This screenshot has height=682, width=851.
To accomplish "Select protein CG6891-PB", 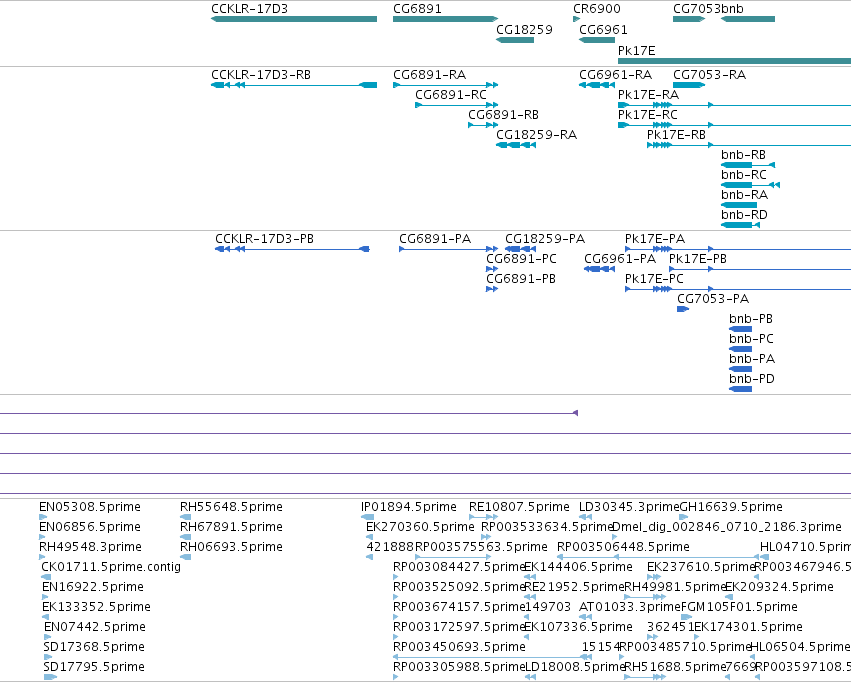I will 492,289.
